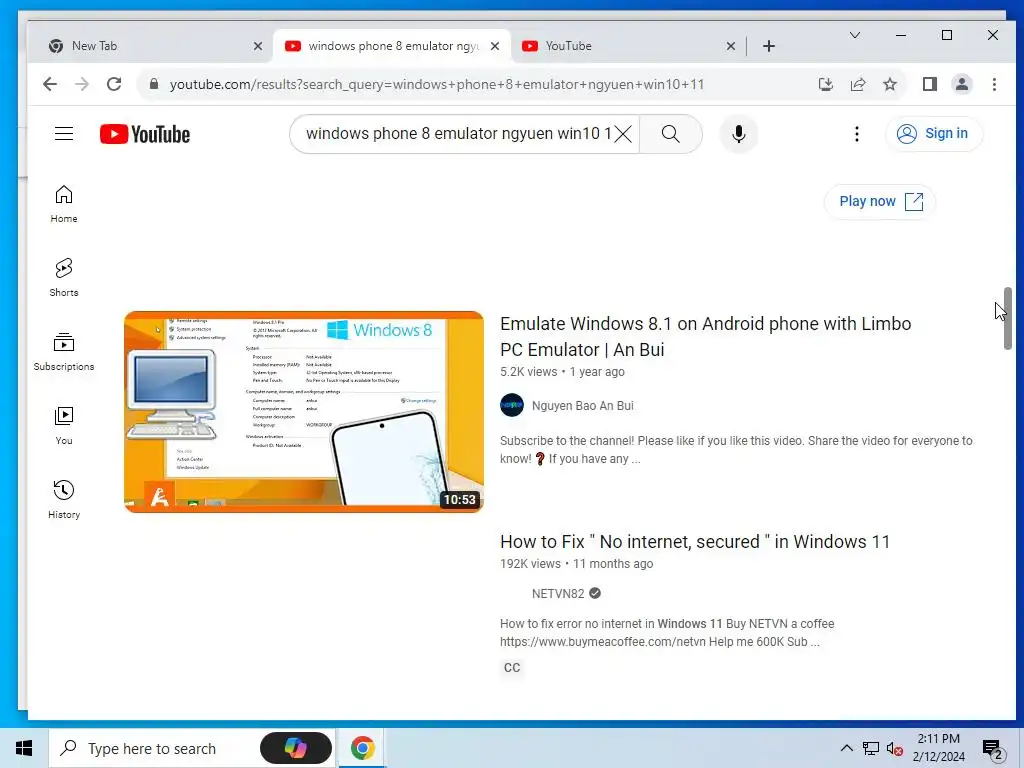Viewport: 1024px width, 768px height.
Task: Sign in to YouTube
Action: tap(933, 133)
